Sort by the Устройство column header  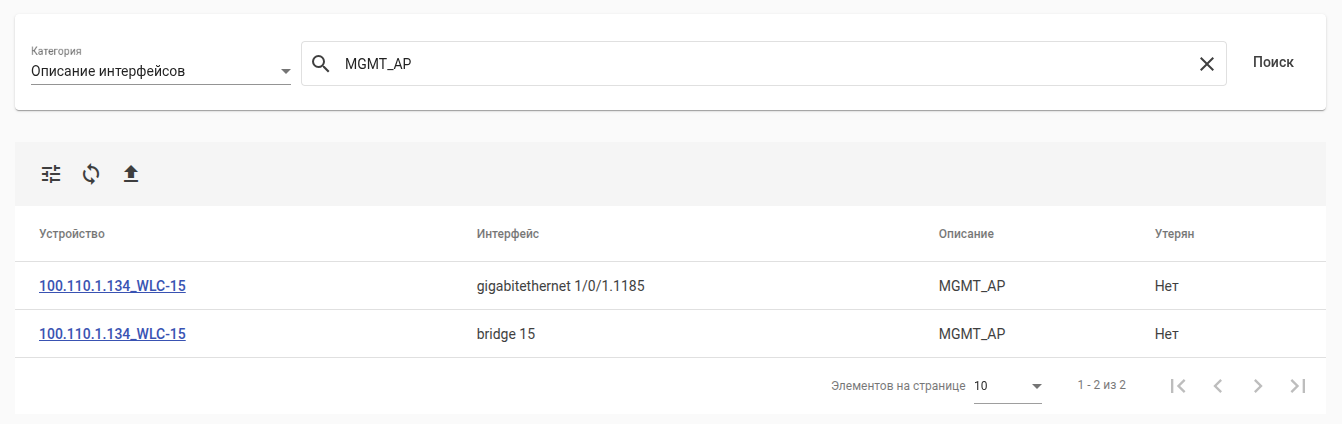tap(72, 234)
